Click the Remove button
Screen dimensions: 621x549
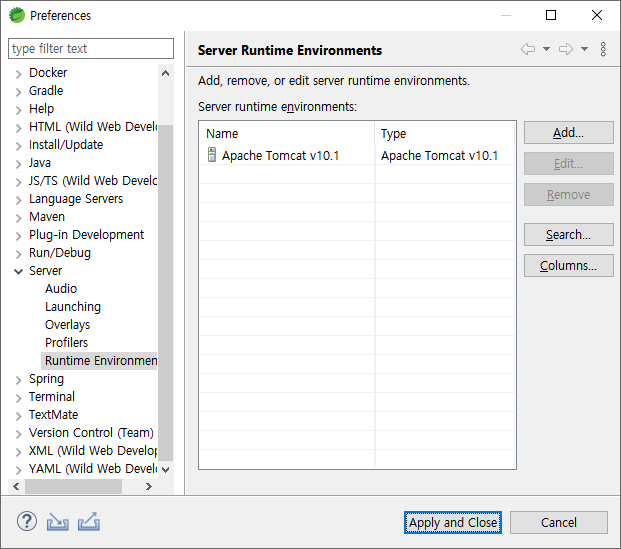pyautogui.click(x=569, y=194)
